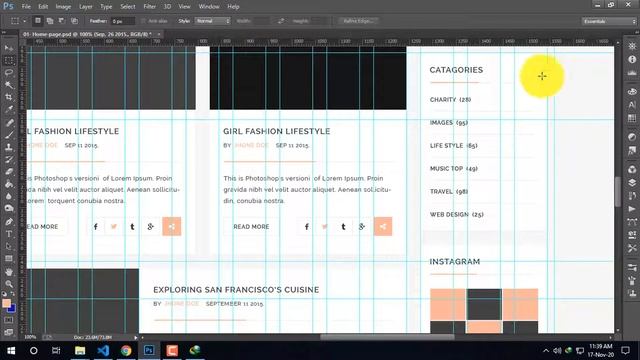Open the Image menu

(x=63, y=7)
